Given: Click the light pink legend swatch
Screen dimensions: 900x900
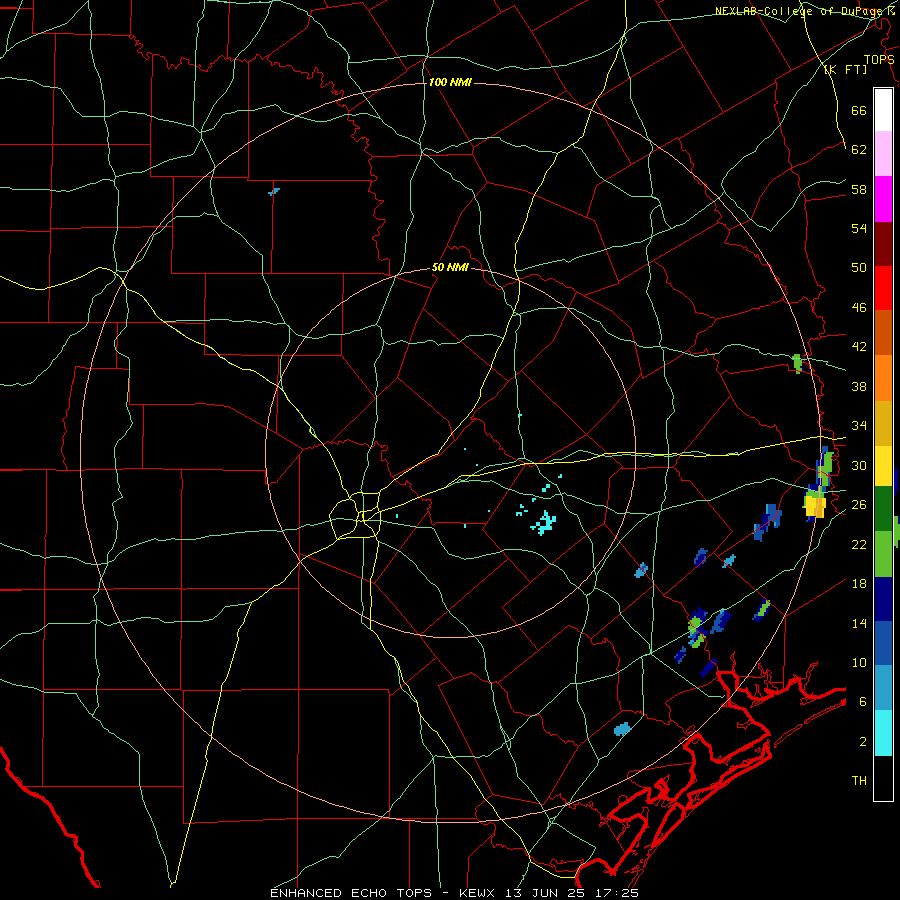Looking at the screenshot, I should pos(883,154).
